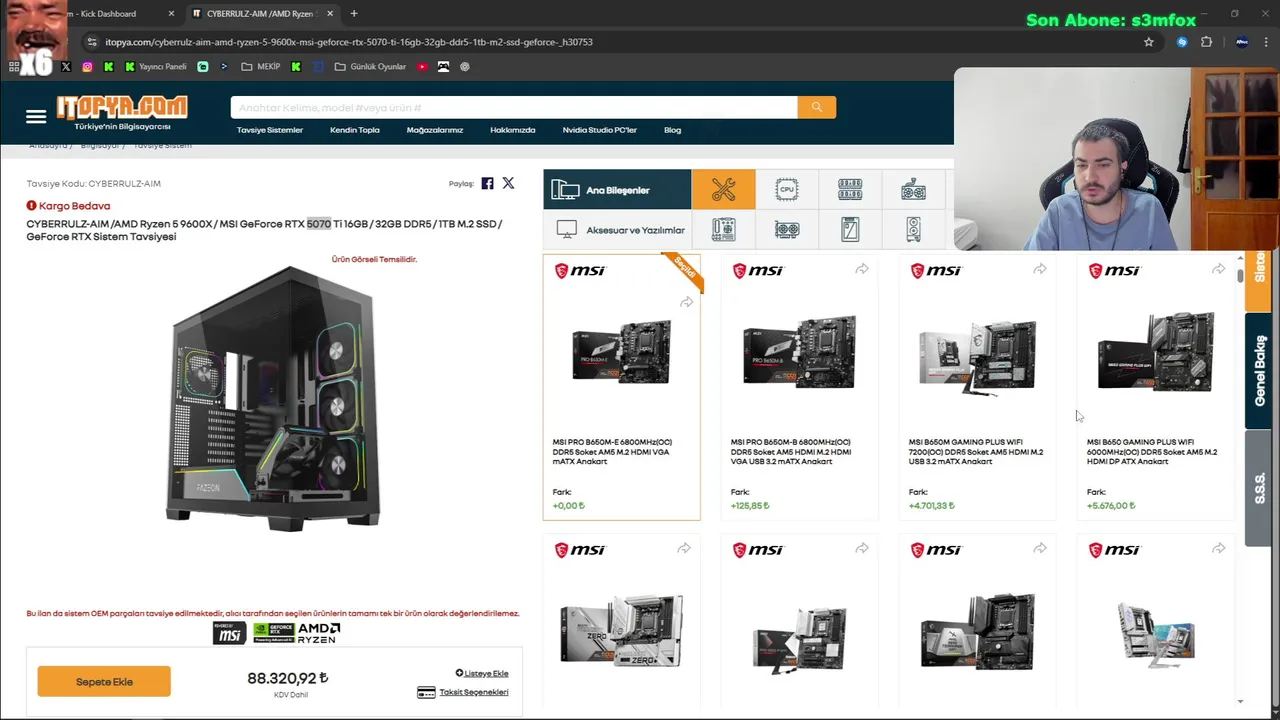
Task: Open the apps grid icon in bookmarks bar
Action: (14, 67)
